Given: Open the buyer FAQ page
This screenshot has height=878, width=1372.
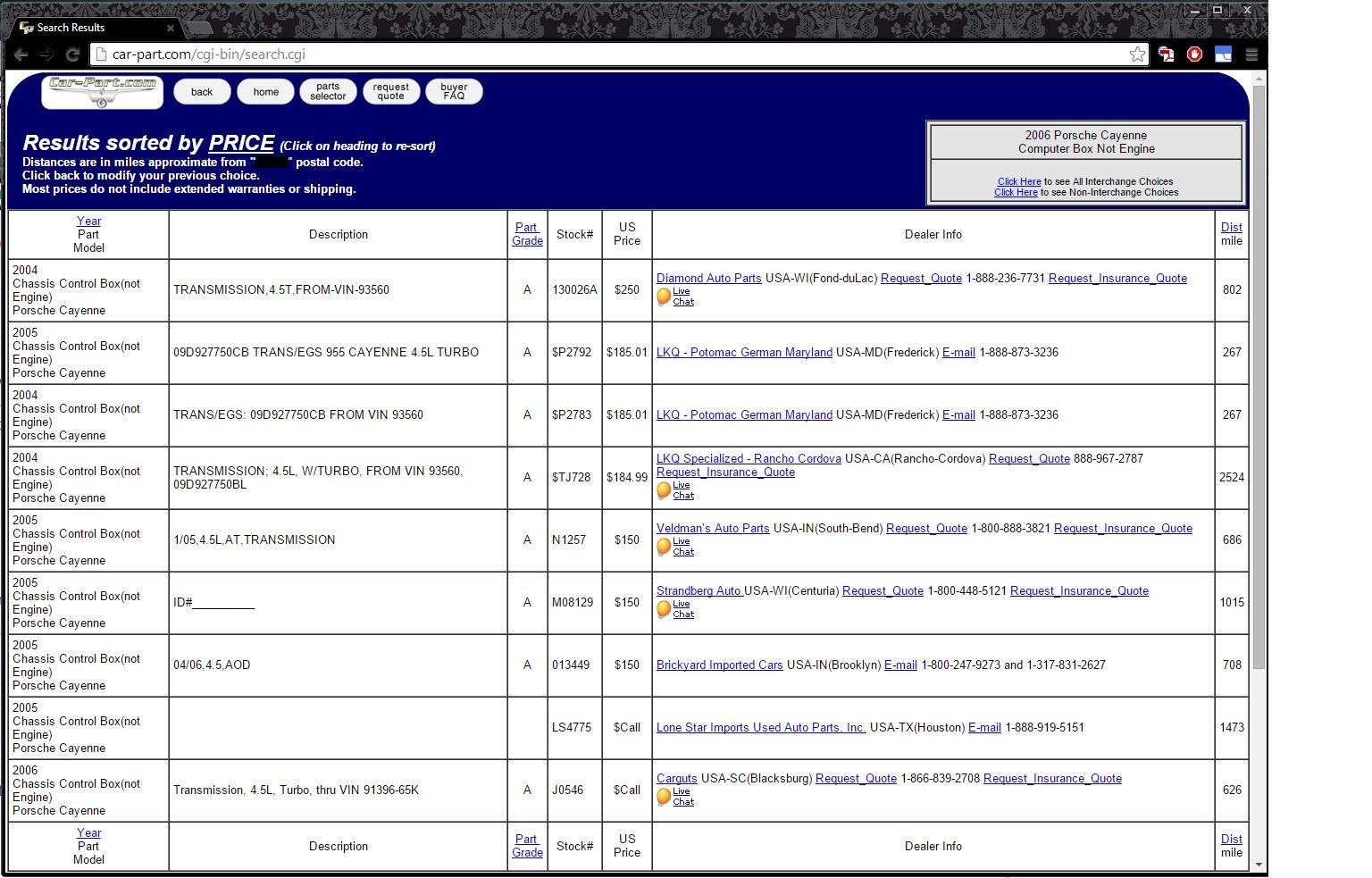Looking at the screenshot, I should 454,92.
